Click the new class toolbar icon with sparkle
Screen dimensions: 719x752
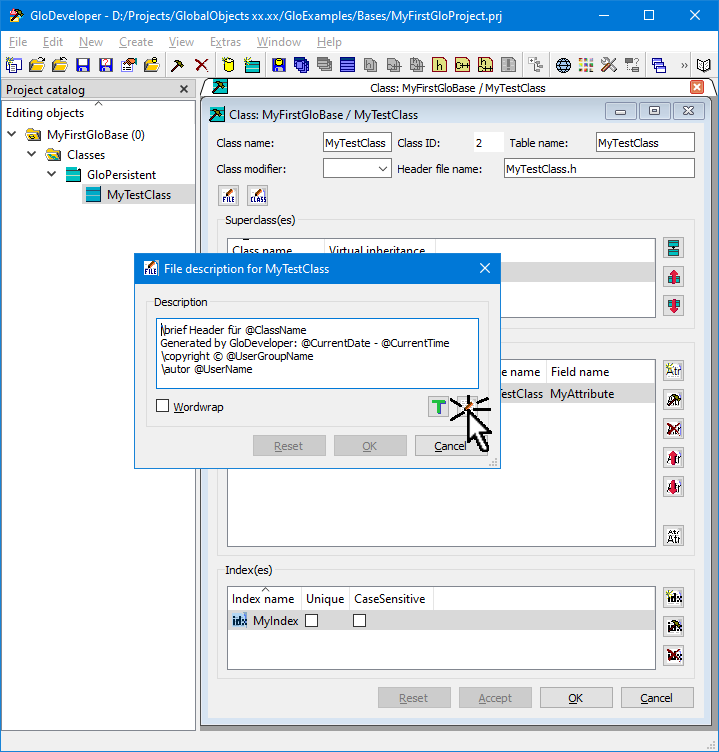(x=252, y=65)
